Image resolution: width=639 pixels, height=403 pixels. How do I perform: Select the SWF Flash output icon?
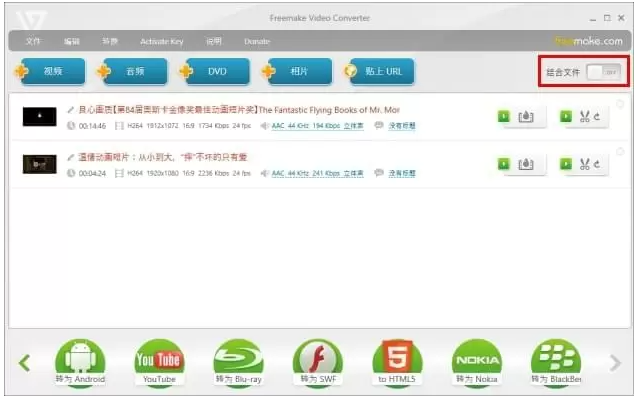(x=317, y=358)
